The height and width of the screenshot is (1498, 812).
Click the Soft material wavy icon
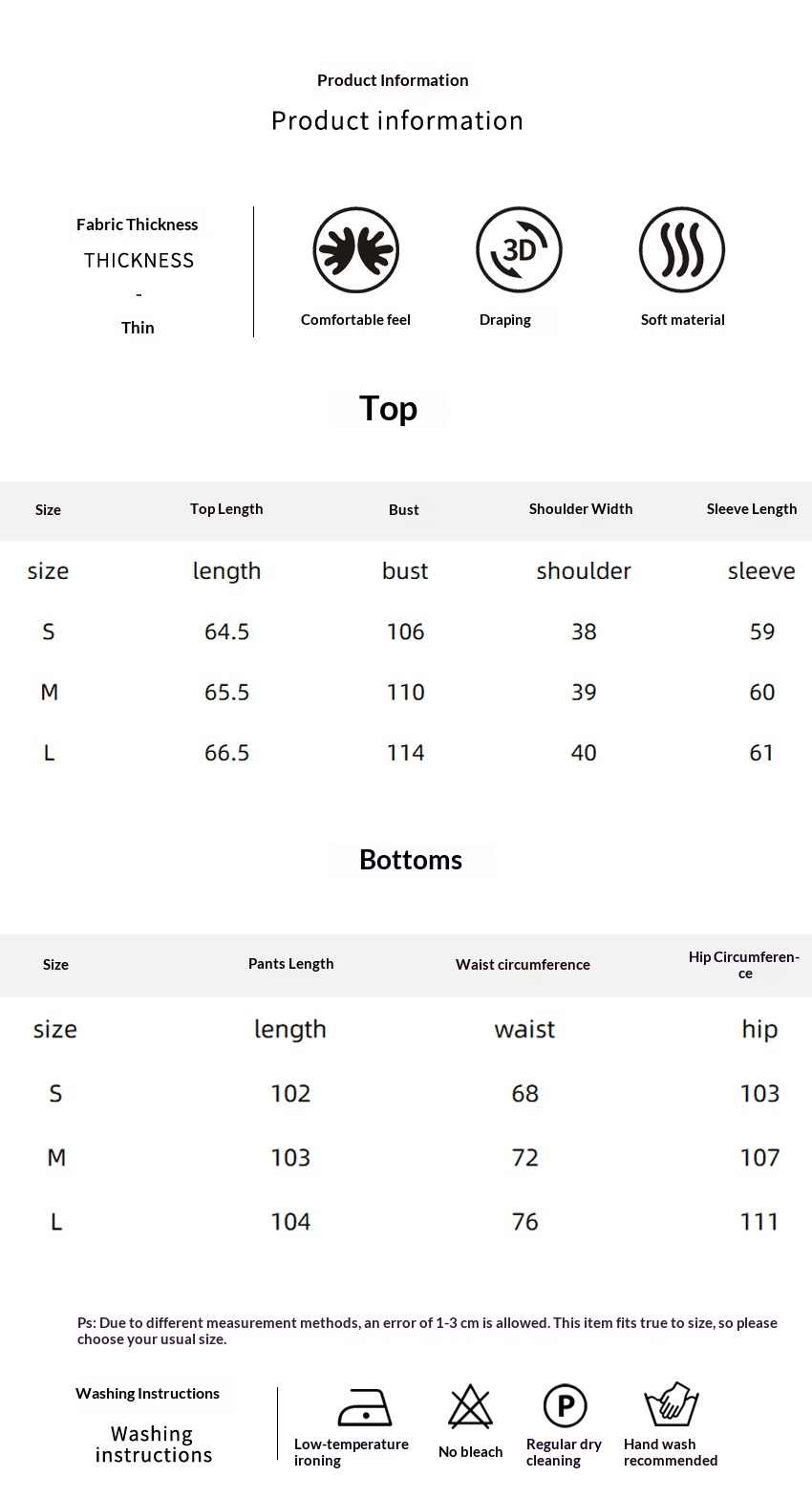click(x=682, y=250)
